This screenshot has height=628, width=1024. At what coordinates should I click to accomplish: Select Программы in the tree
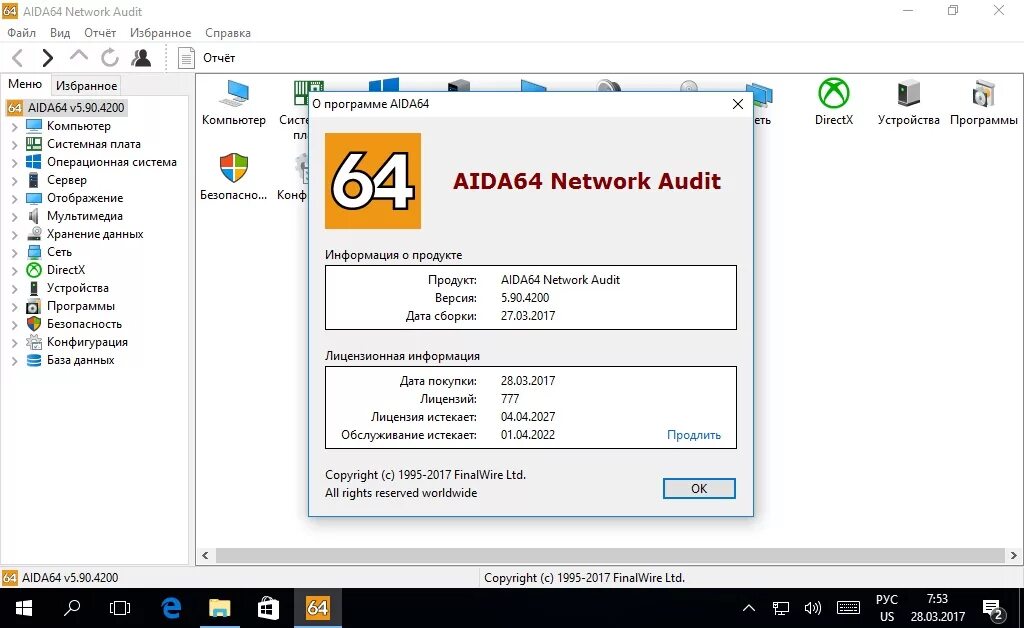click(x=70, y=306)
